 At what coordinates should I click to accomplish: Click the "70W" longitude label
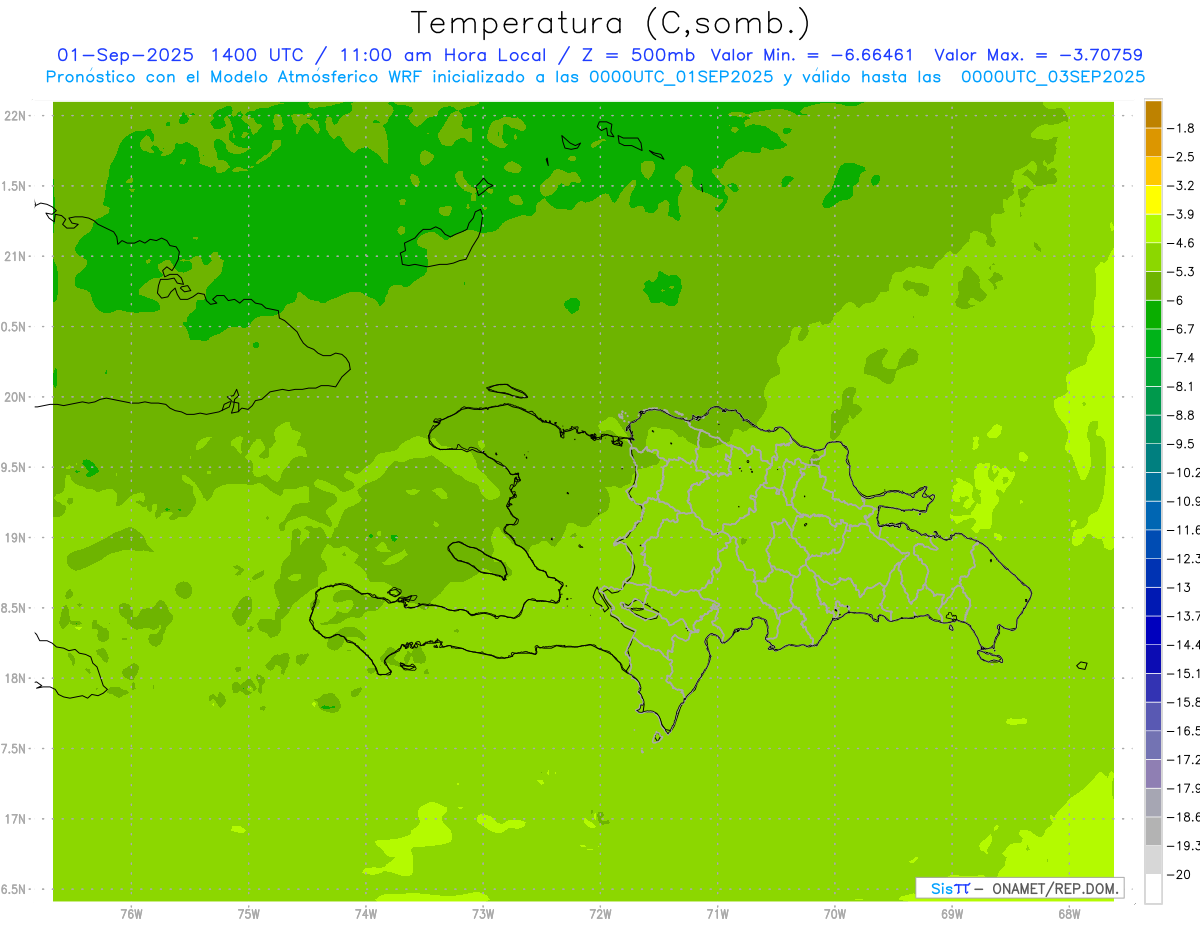pyautogui.click(x=834, y=914)
